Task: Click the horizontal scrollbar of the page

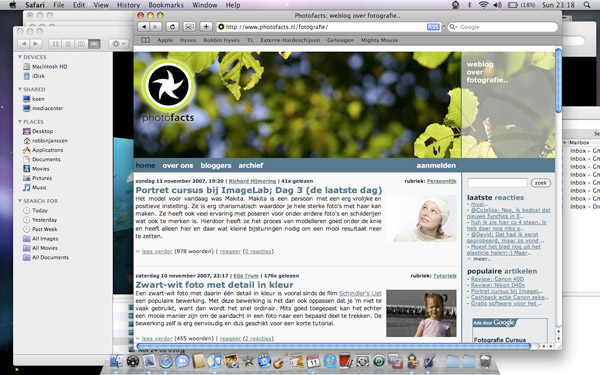Action: coord(333,346)
